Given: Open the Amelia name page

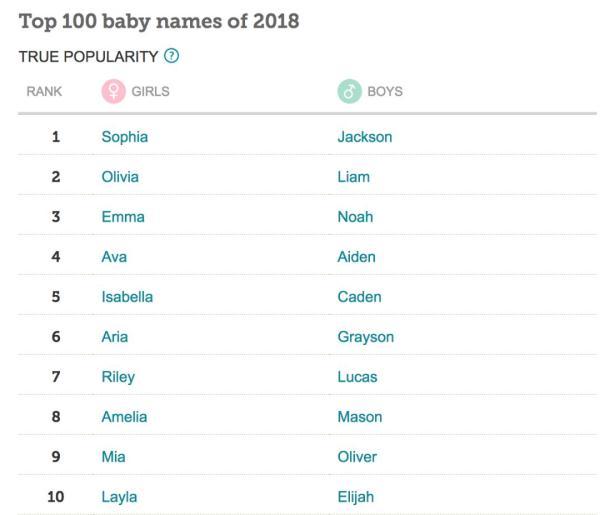Looking at the screenshot, I should (124, 417).
